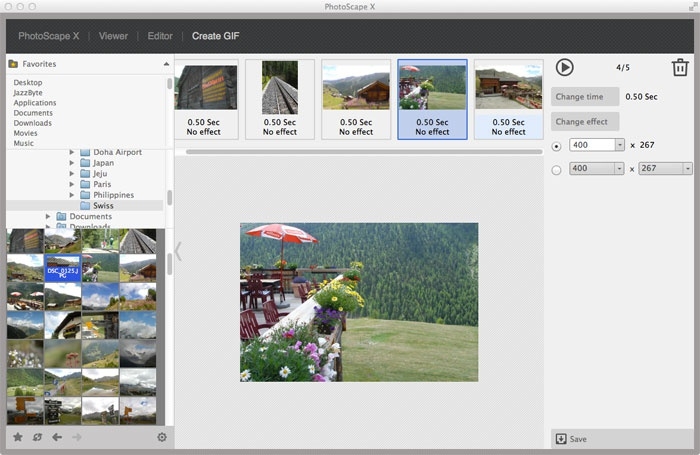Play the GIF animation preview
Viewport: 700px width, 455px height.
coord(565,67)
